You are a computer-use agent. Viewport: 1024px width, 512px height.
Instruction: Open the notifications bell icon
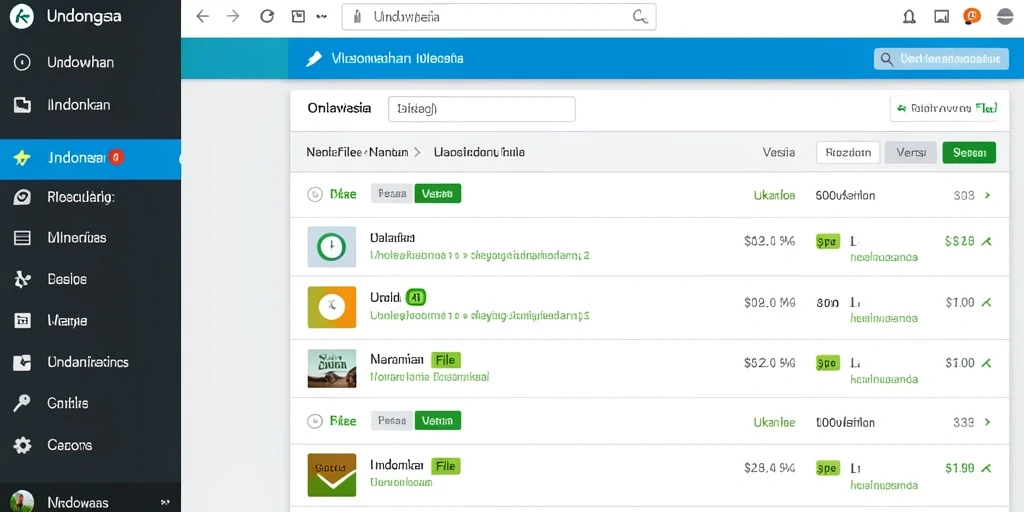pyautogui.click(x=908, y=17)
